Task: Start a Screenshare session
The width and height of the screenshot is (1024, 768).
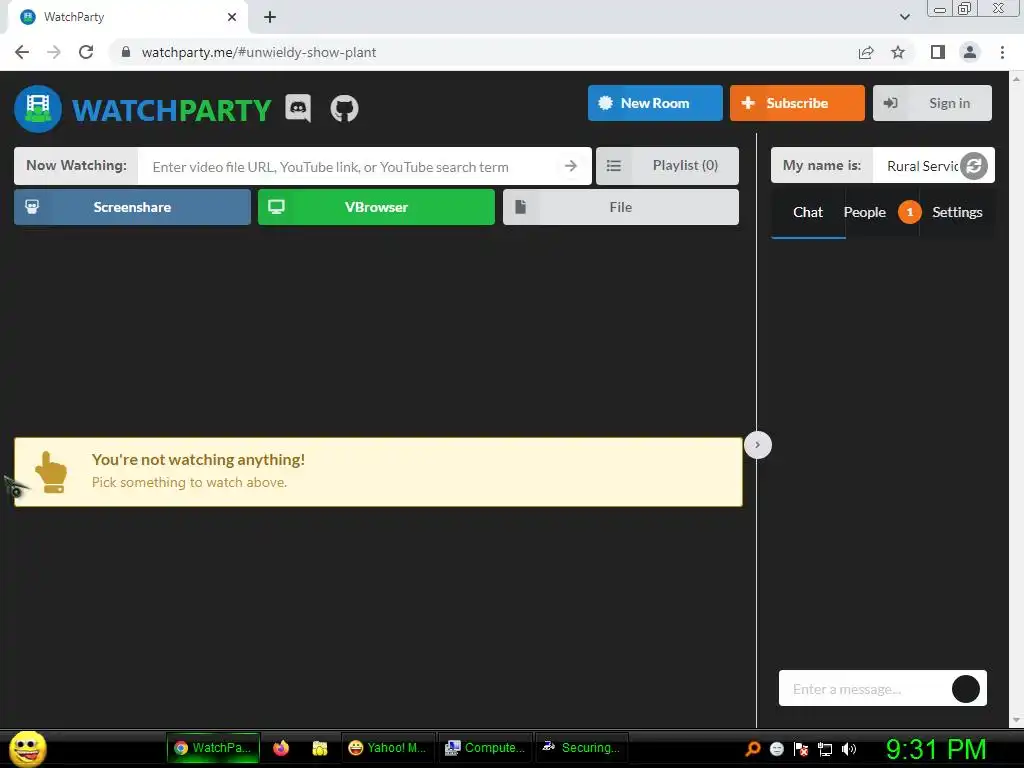Action: point(133,207)
